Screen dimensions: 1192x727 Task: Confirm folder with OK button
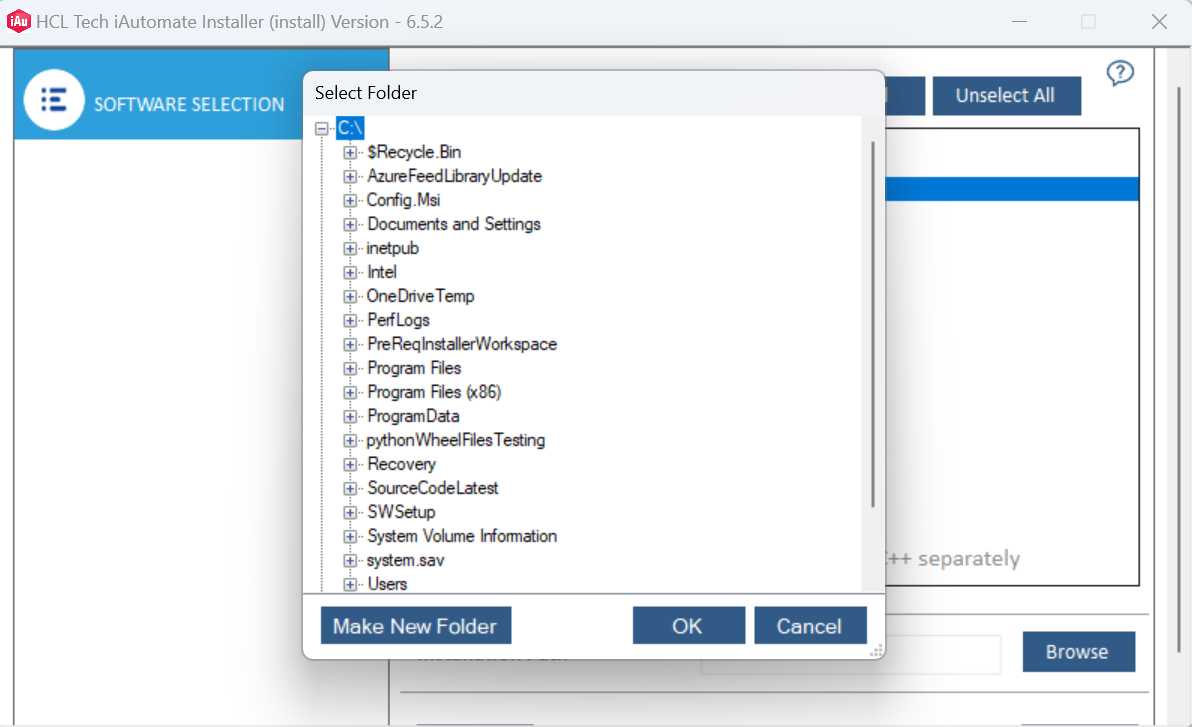(689, 625)
